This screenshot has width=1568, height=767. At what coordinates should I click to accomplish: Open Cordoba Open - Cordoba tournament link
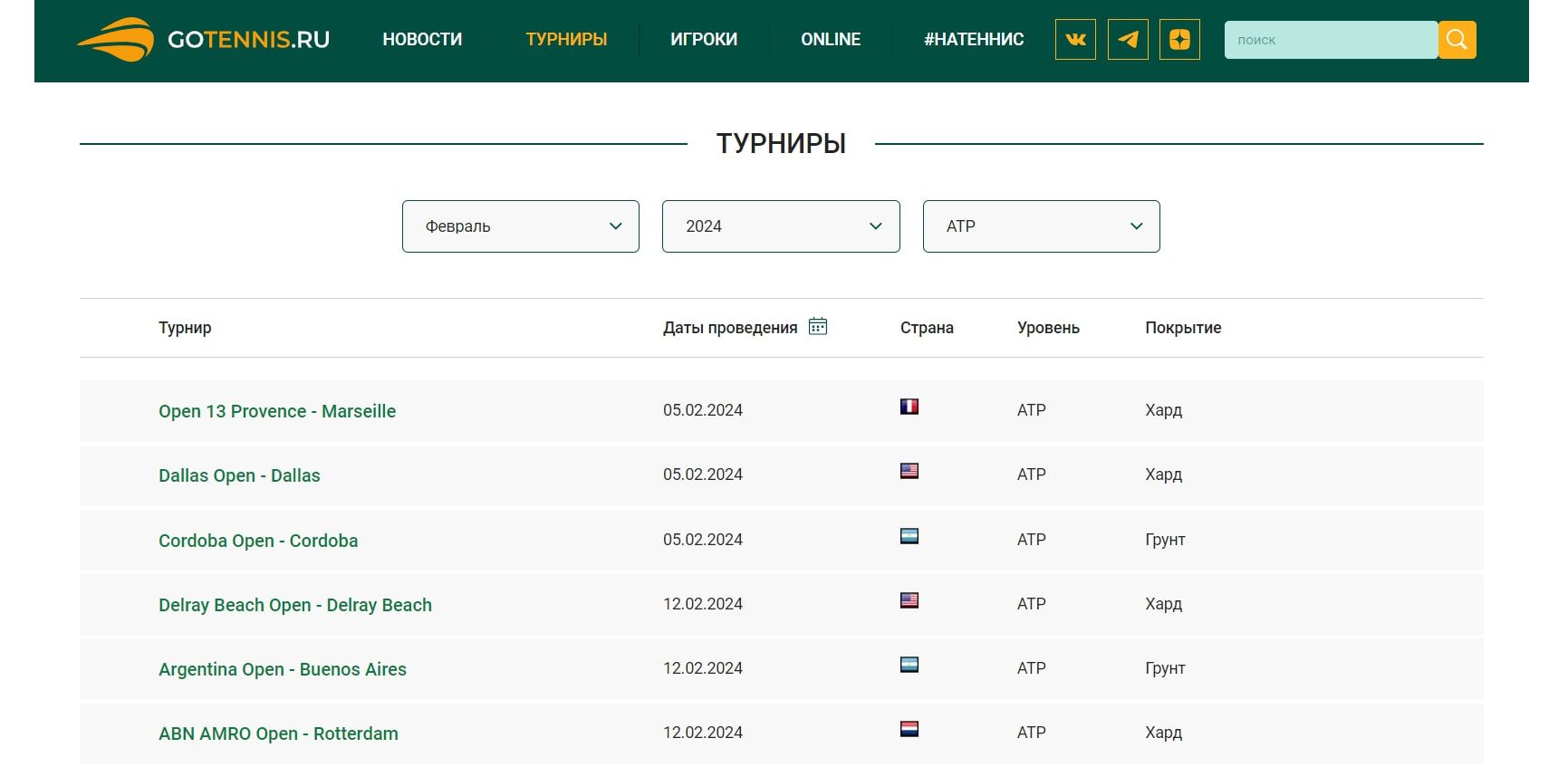click(x=258, y=541)
